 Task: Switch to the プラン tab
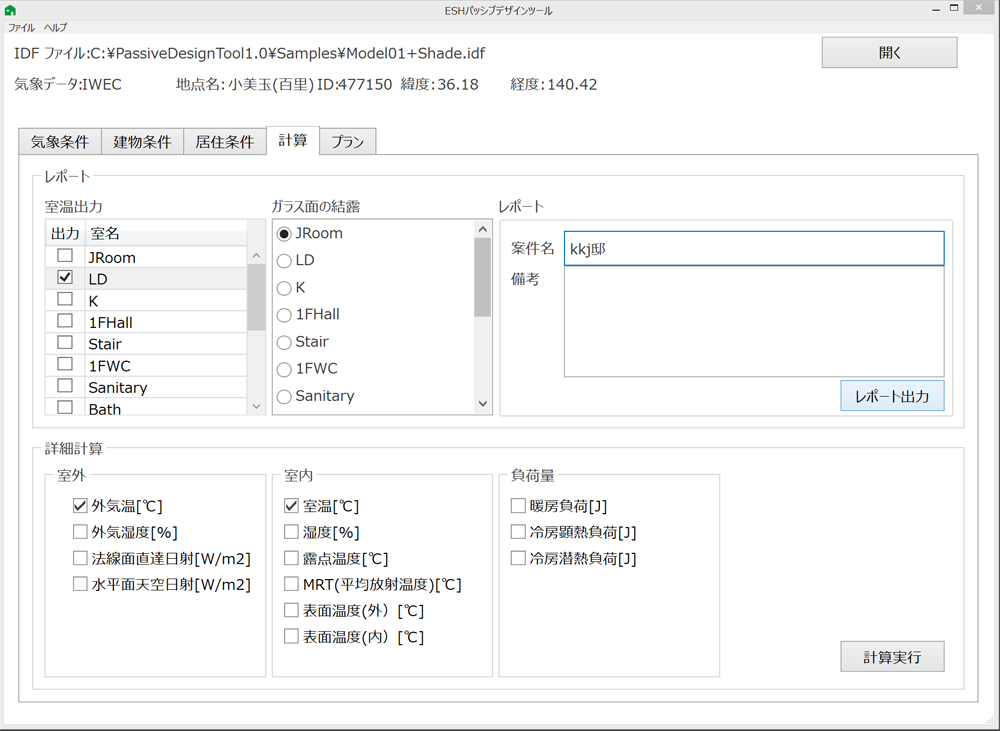click(348, 142)
